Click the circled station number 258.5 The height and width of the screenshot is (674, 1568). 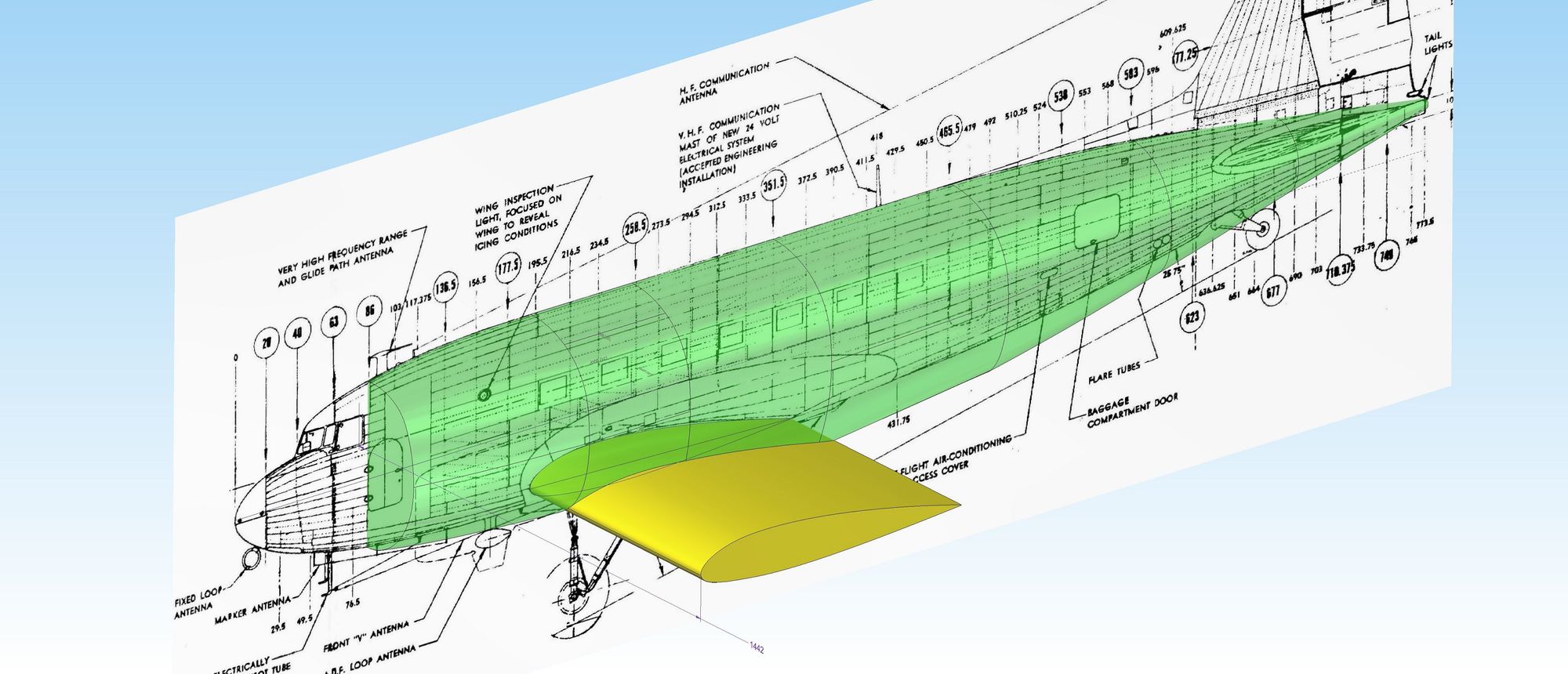tap(635, 228)
